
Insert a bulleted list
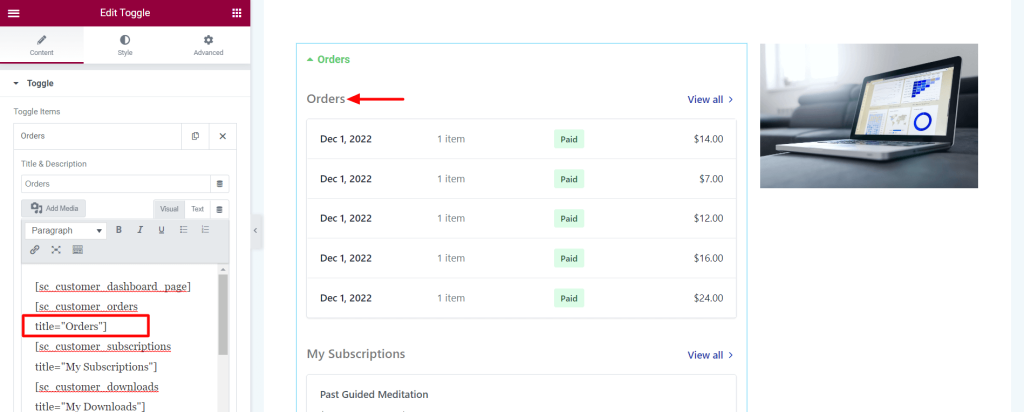pos(183,230)
